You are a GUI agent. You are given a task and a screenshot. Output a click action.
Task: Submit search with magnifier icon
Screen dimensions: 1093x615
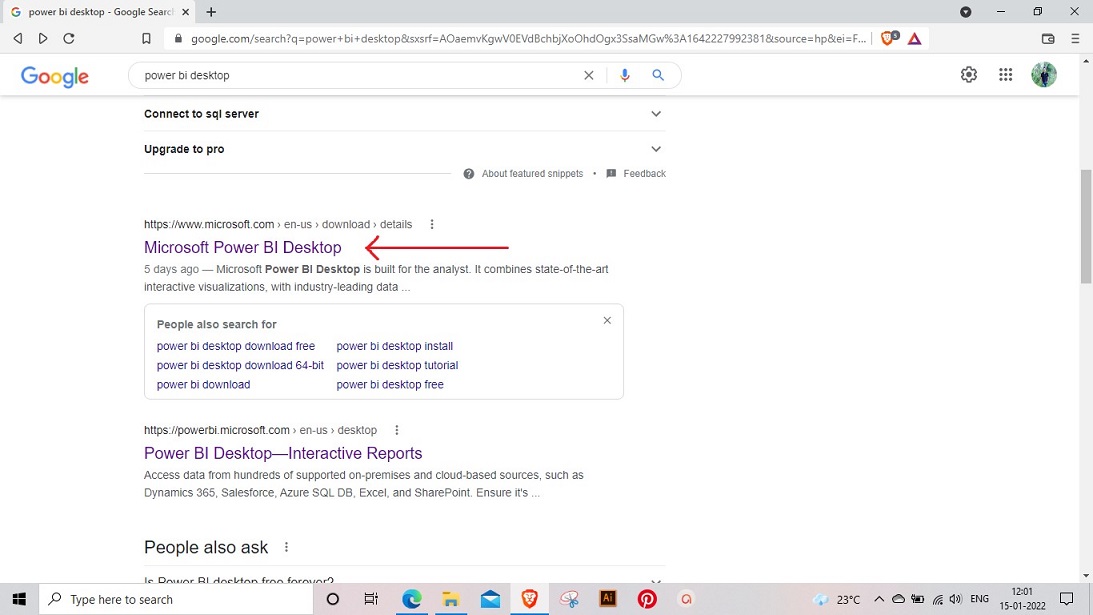(x=658, y=75)
